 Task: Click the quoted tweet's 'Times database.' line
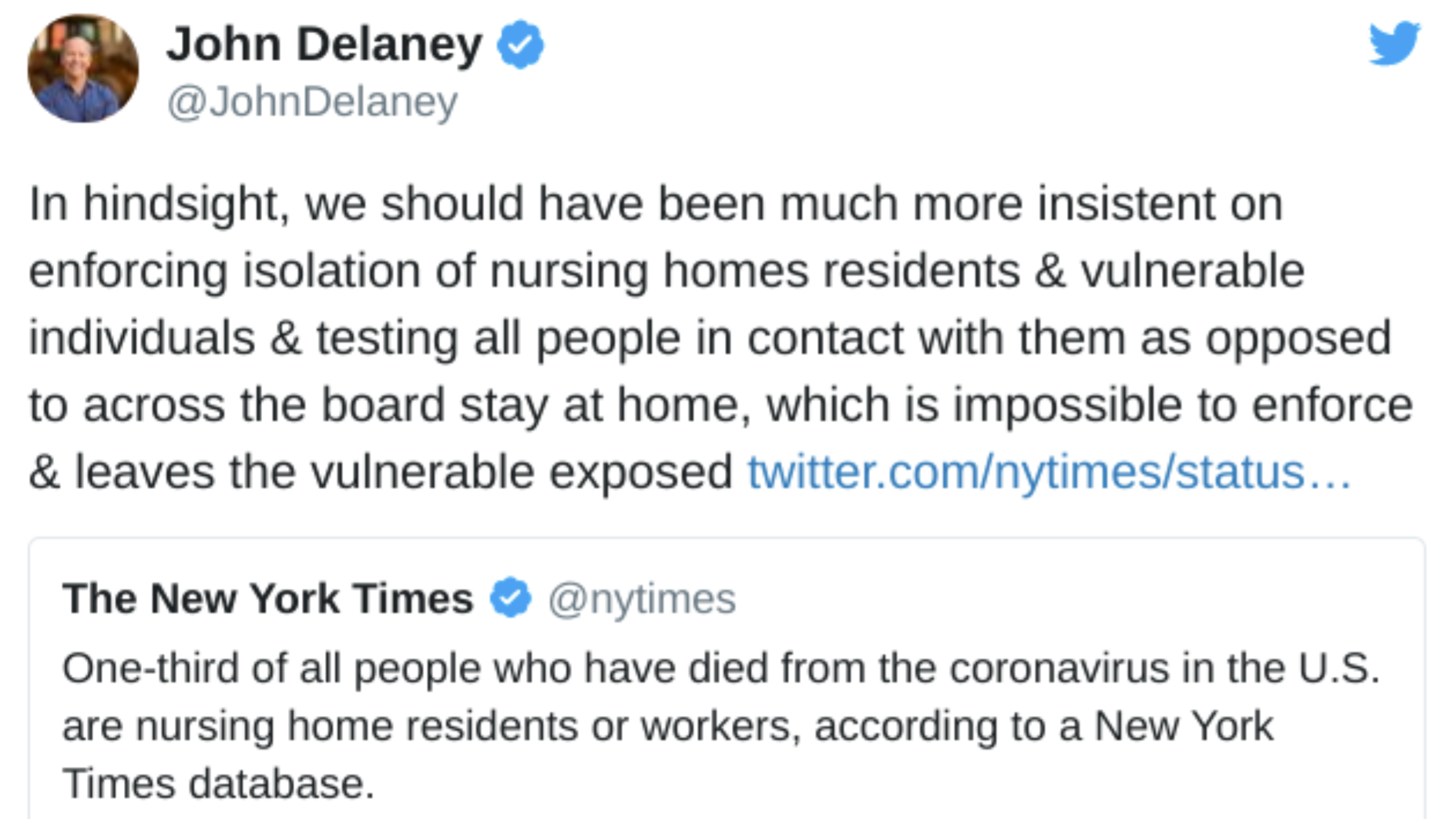[x=218, y=783]
